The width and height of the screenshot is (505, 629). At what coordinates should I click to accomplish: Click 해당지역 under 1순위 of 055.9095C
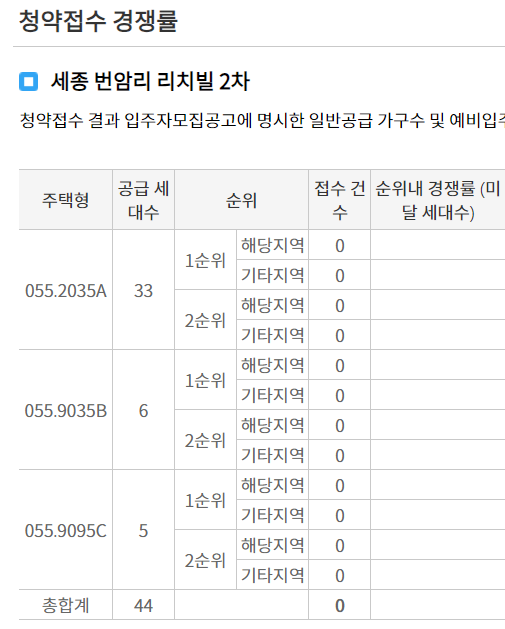coord(272,485)
